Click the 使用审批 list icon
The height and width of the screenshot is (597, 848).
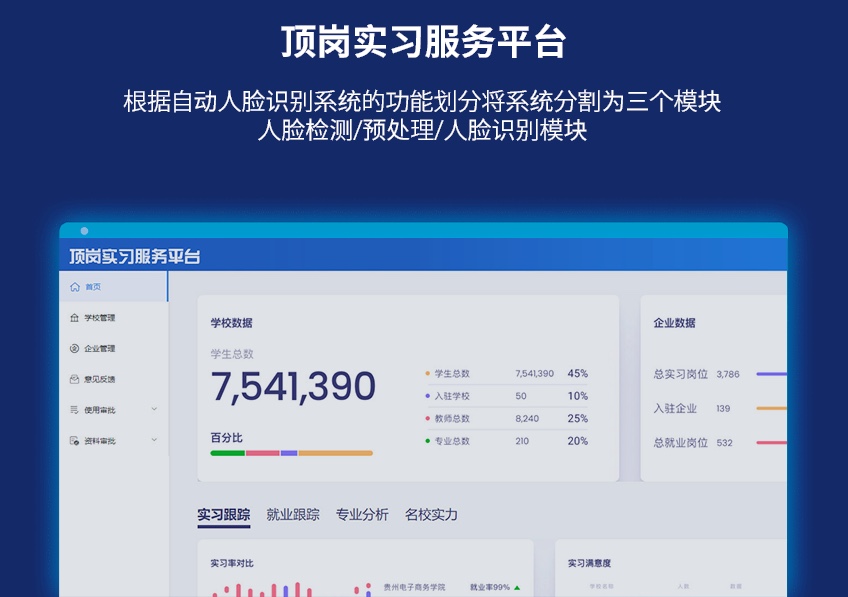[x=75, y=410]
